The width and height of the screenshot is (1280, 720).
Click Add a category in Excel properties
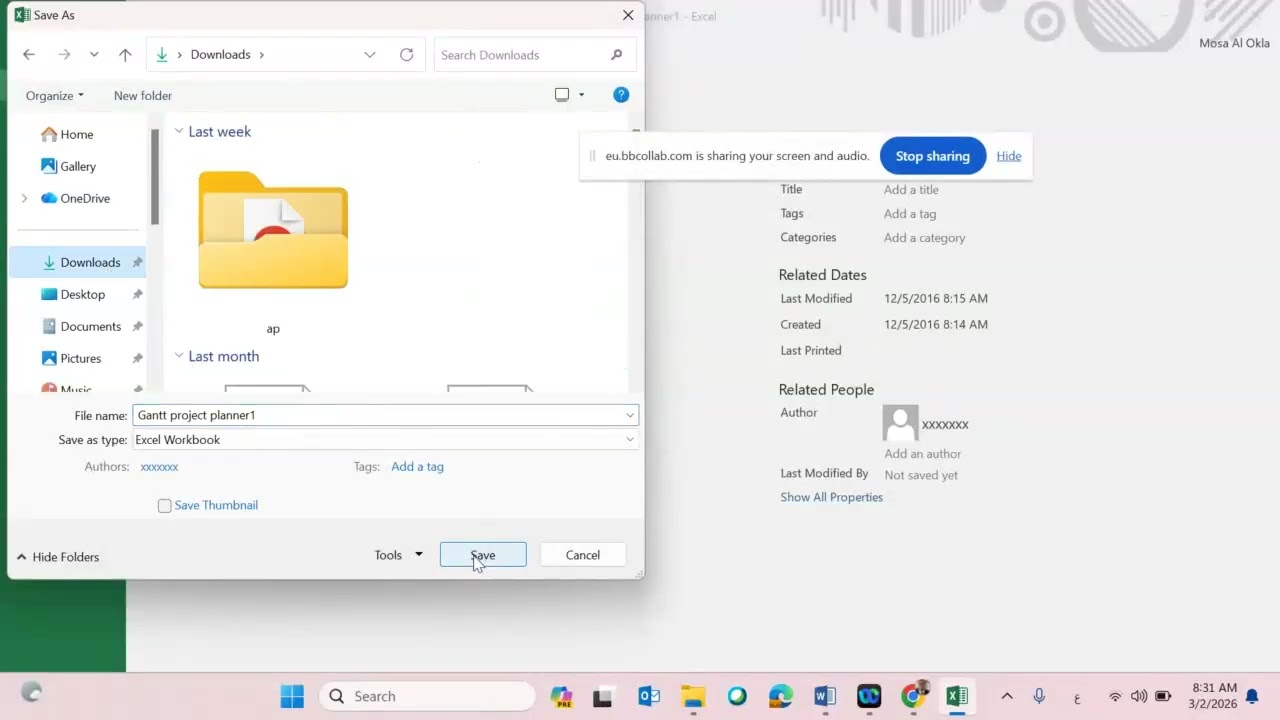click(x=925, y=238)
